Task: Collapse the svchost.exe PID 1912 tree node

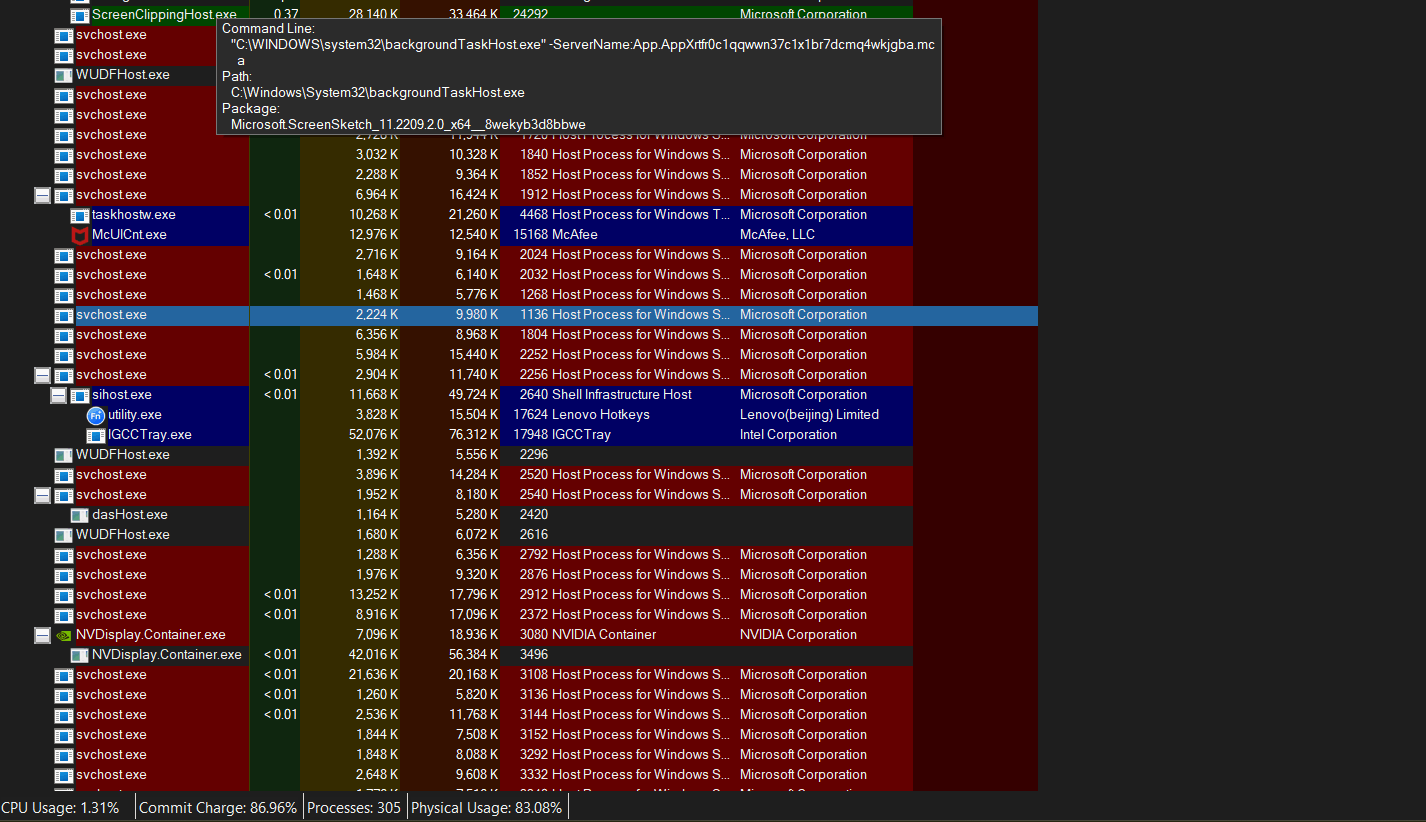Action: click(x=42, y=195)
